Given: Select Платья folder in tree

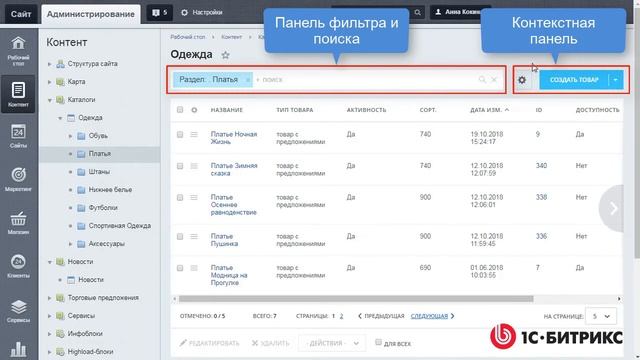Looking at the screenshot, I should pos(100,154).
